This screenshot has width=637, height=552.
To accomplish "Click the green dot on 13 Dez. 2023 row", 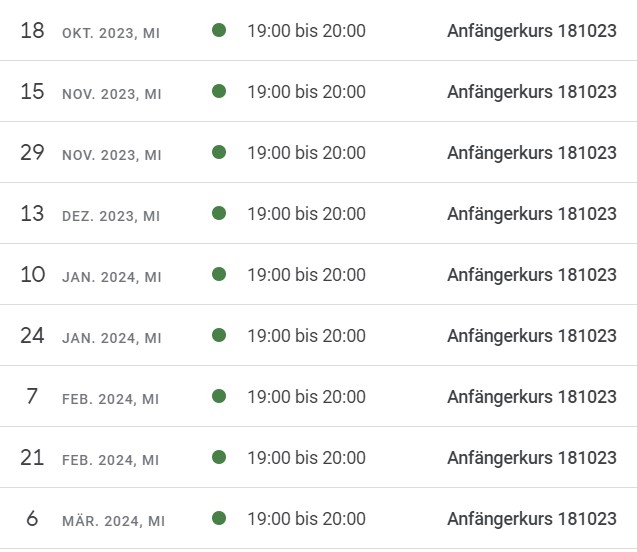I will pos(219,213).
